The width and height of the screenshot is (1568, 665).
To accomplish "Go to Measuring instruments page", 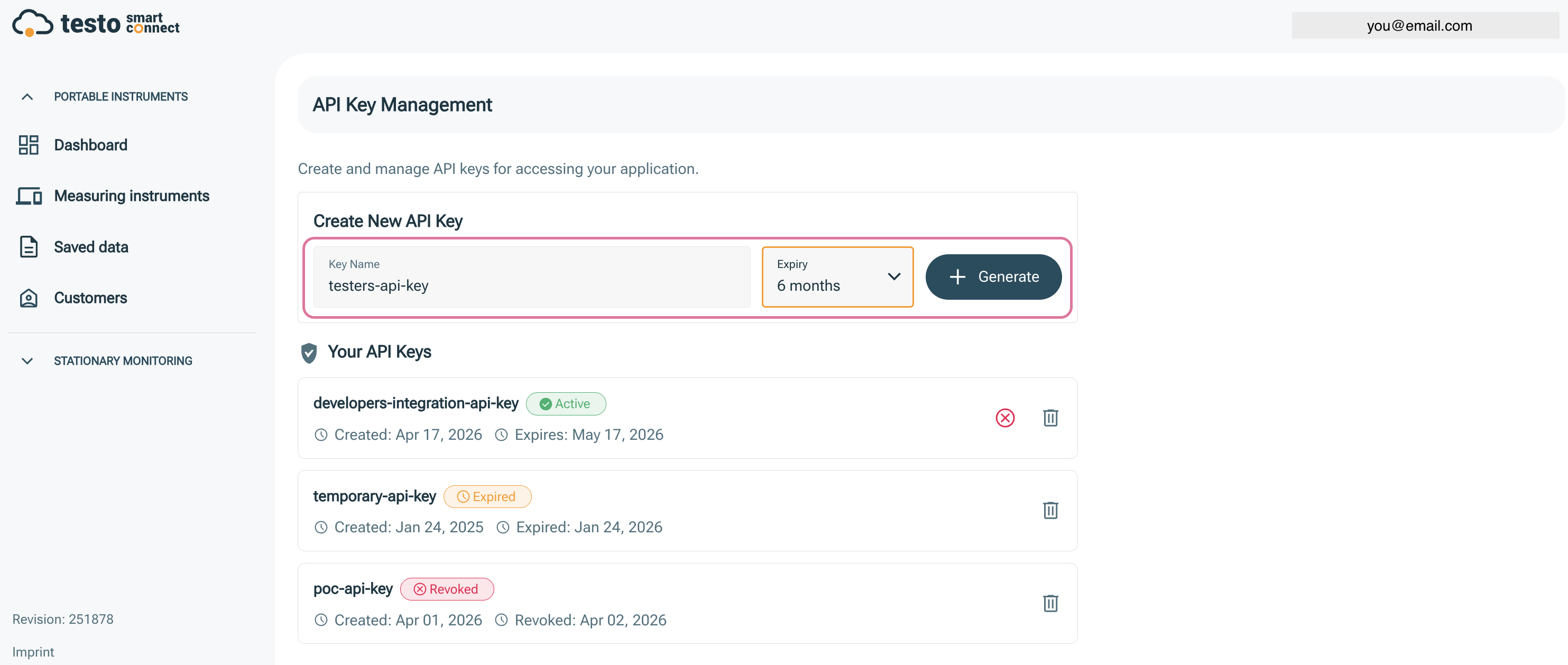I will tap(132, 196).
